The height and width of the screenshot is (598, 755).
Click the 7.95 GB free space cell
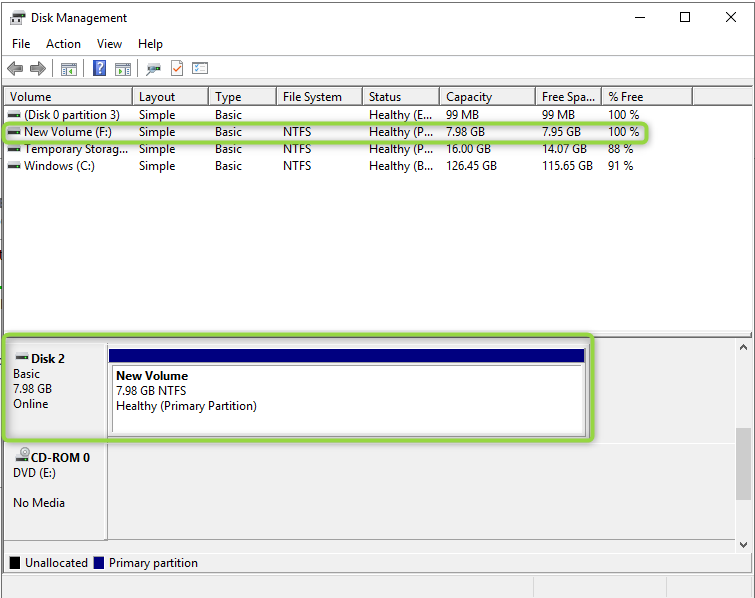561,131
